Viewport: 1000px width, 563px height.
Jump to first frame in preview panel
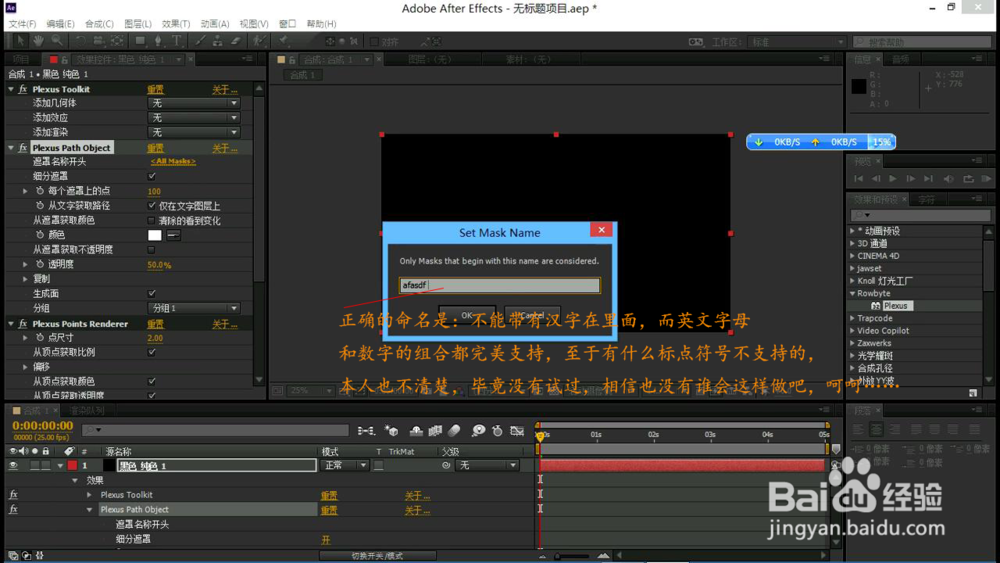click(858, 179)
